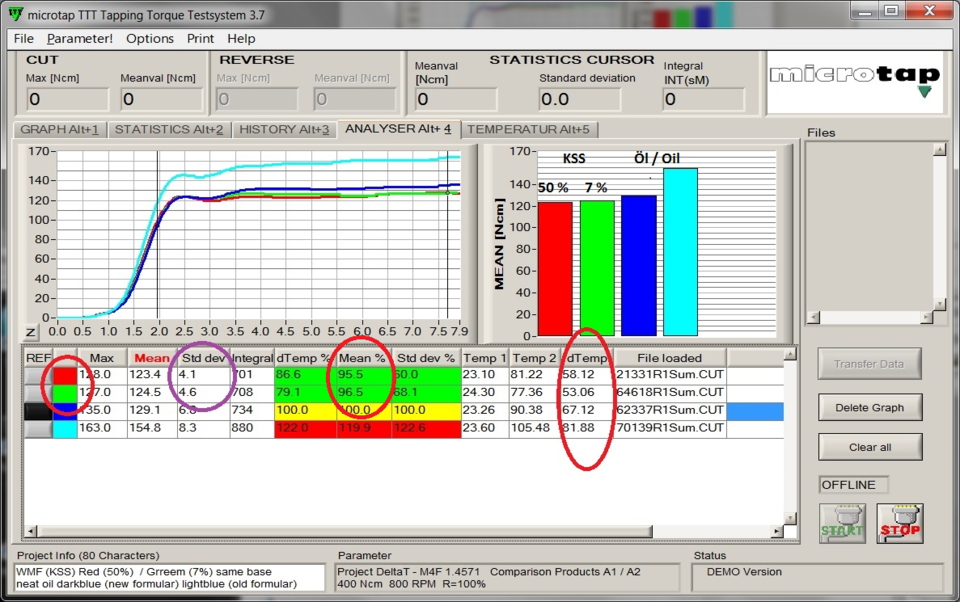Open the Print menu

[x=200, y=39]
